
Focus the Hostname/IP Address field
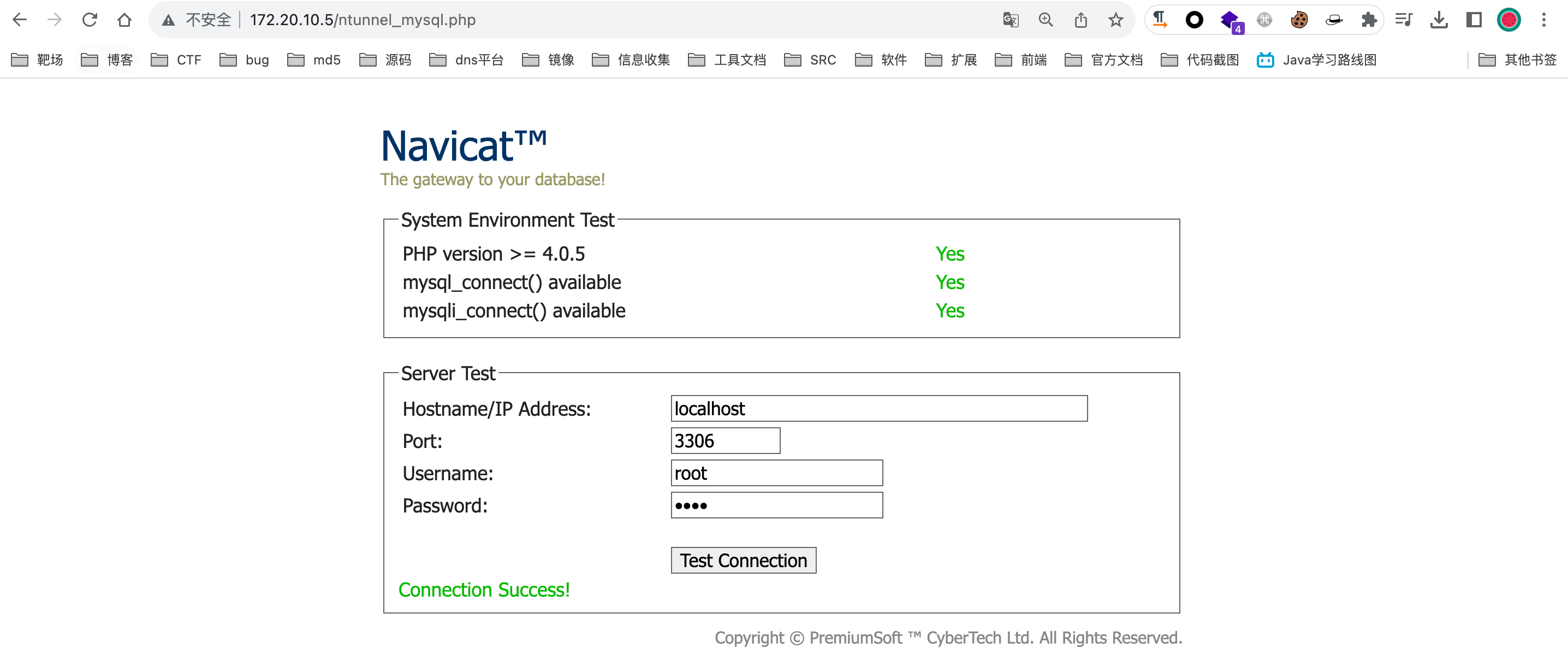(x=879, y=408)
